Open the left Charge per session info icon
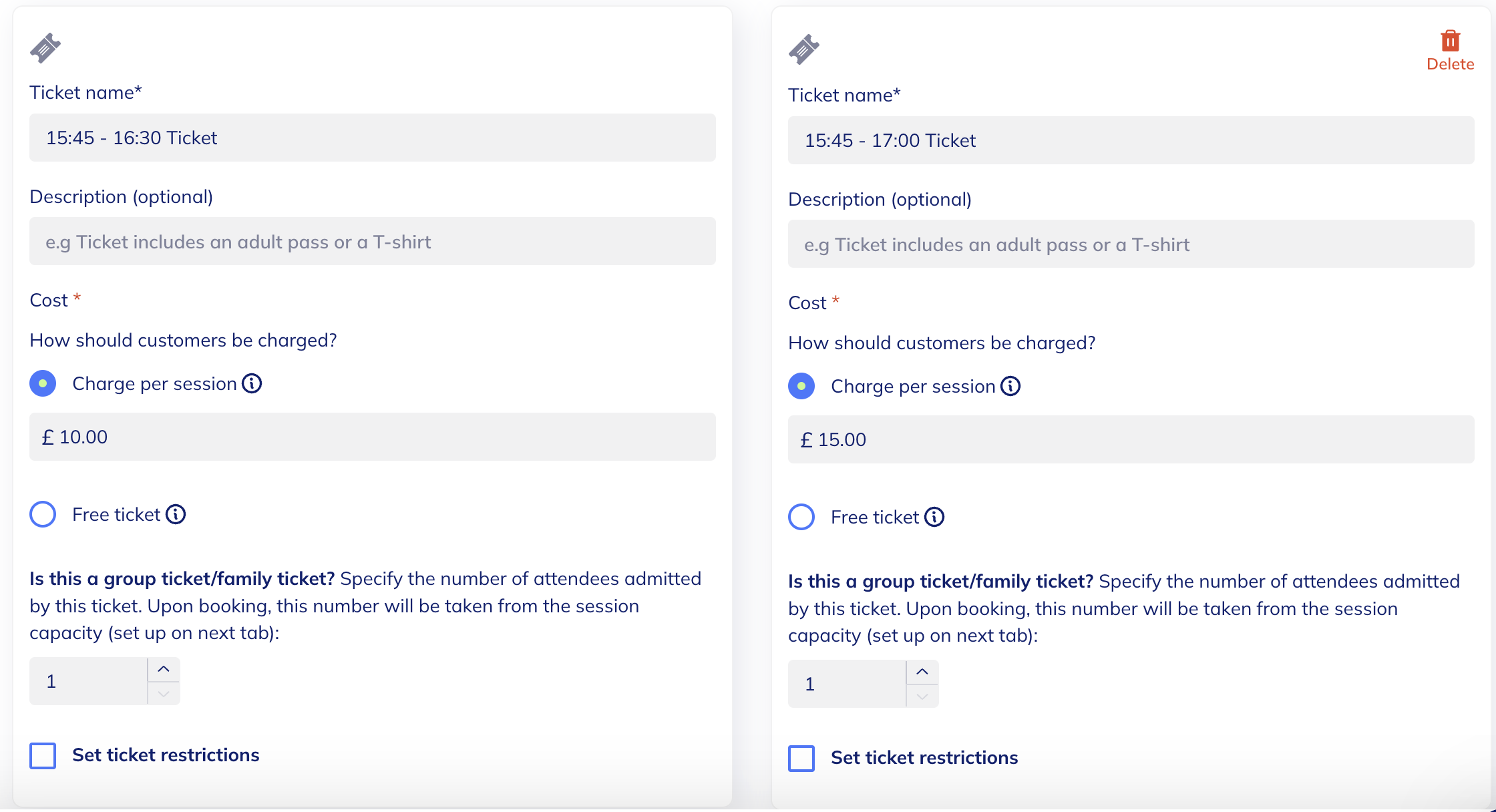Viewport: 1496px width, 812px height. (252, 384)
